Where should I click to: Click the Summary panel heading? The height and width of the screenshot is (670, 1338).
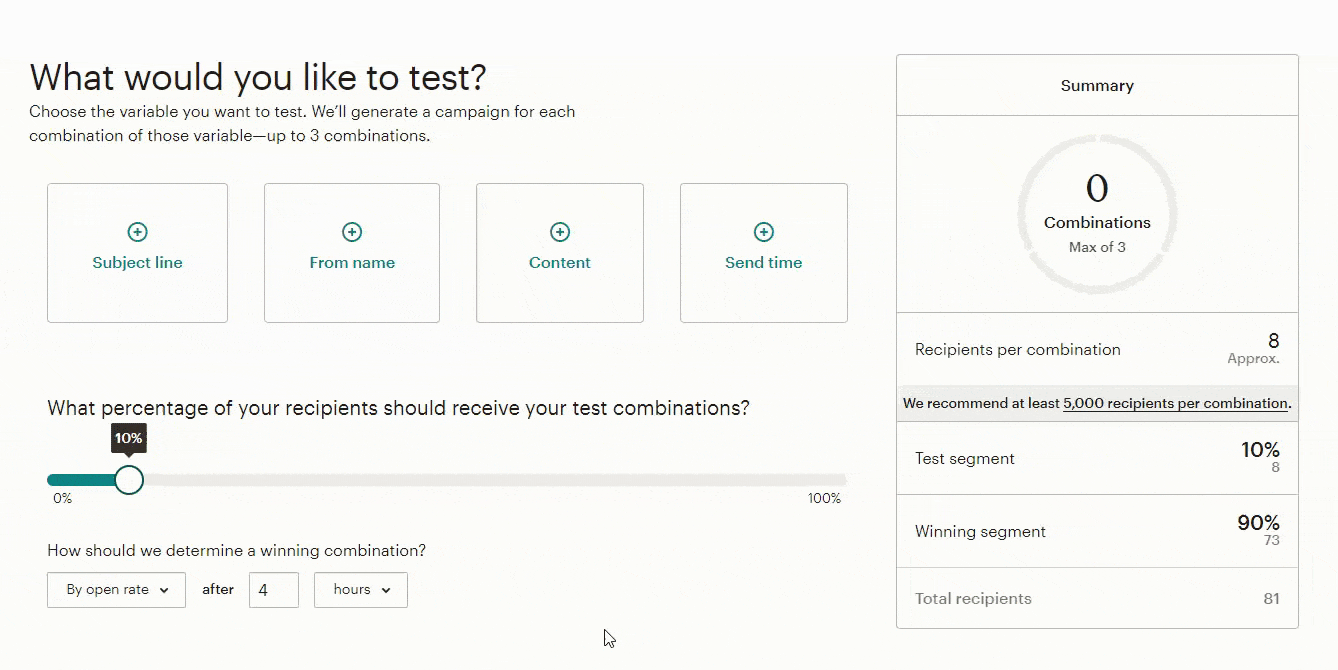click(x=1097, y=86)
